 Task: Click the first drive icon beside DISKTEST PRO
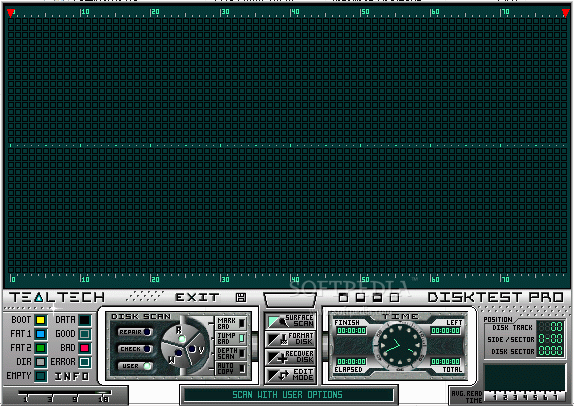[343, 297]
